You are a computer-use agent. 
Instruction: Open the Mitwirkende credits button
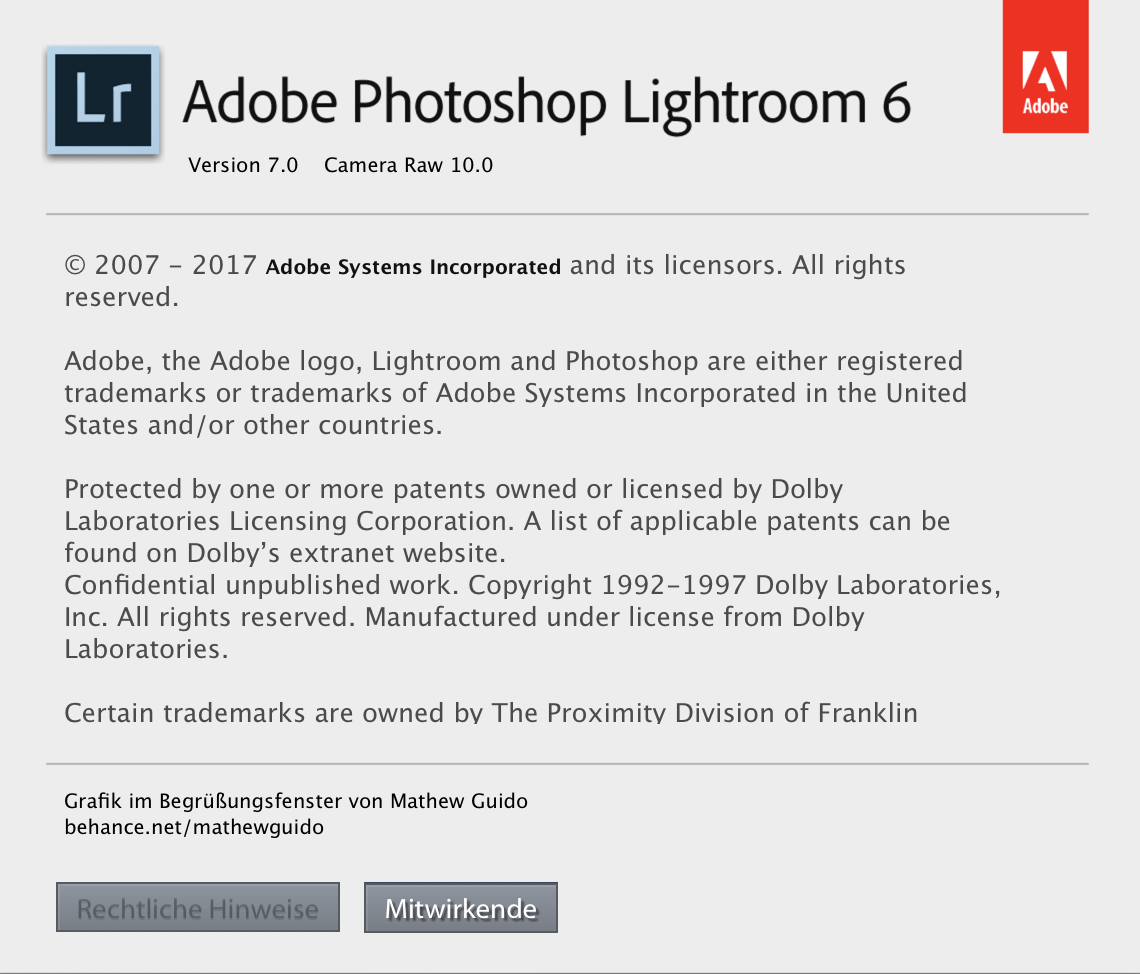click(x=460, y=908)
